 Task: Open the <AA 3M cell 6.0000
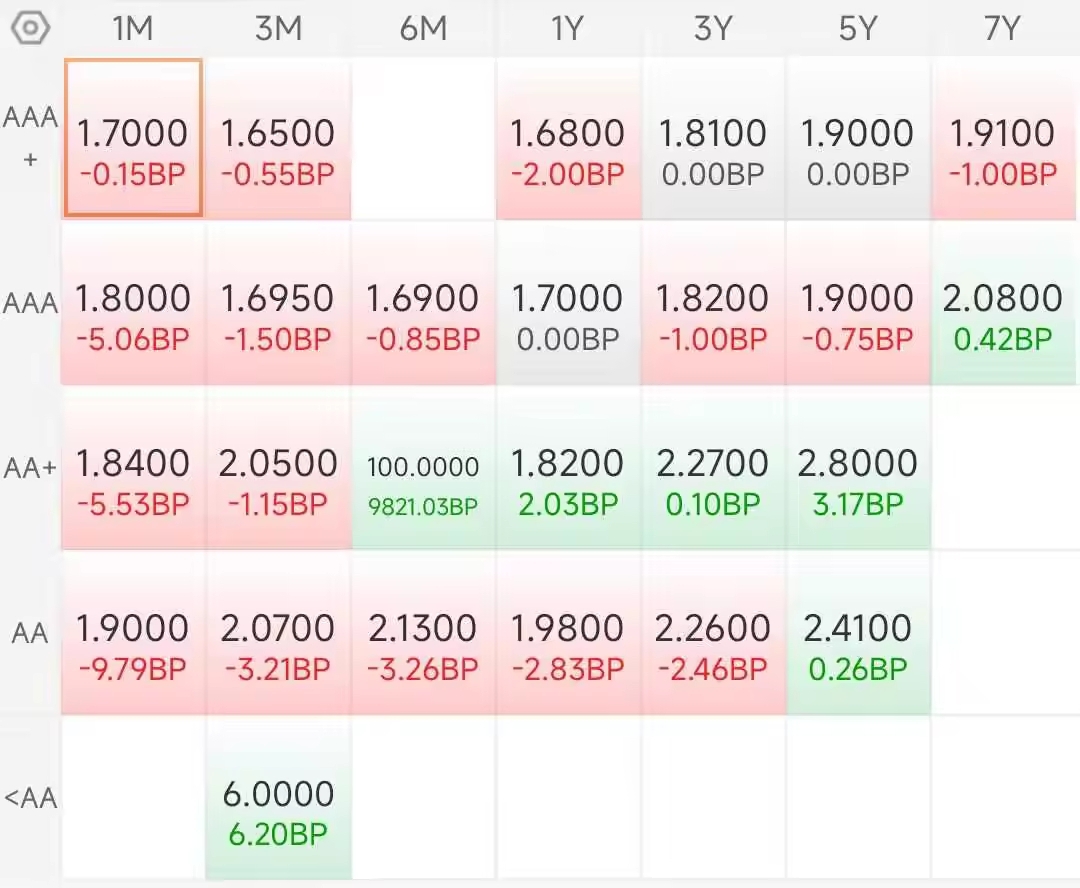278,799
